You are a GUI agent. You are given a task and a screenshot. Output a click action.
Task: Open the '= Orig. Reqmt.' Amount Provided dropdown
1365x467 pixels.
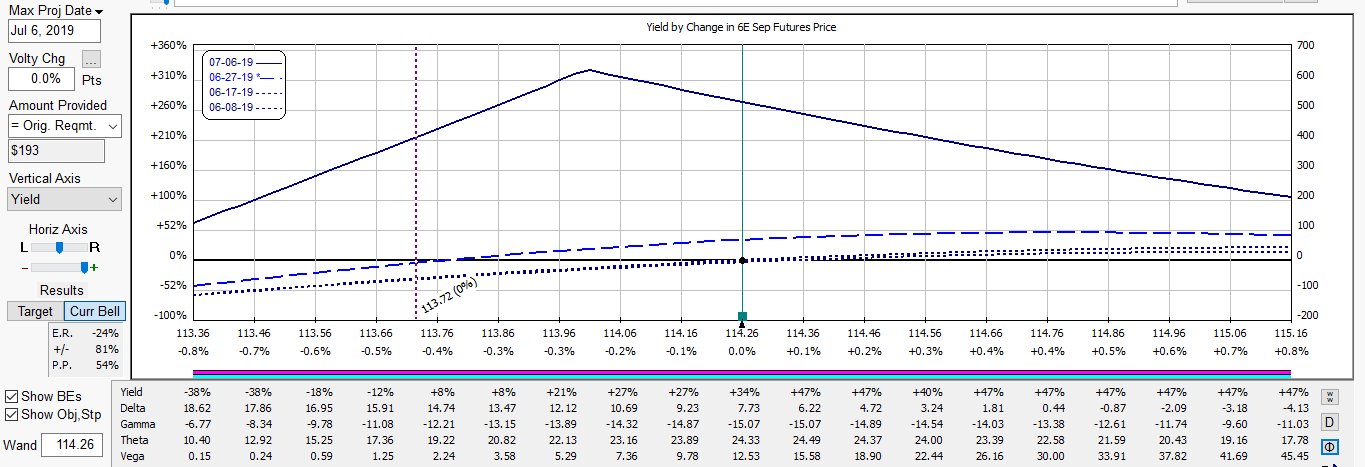pyautogui.click(x=64, y=126)
